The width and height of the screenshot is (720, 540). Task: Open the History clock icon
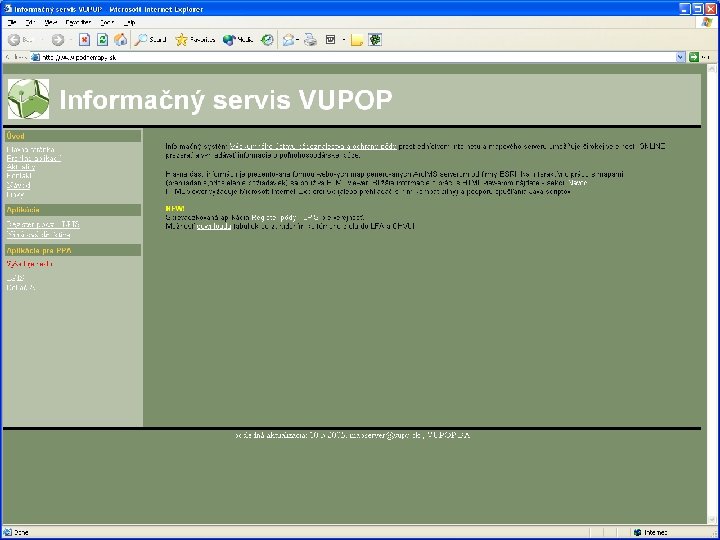click(267, 40)
